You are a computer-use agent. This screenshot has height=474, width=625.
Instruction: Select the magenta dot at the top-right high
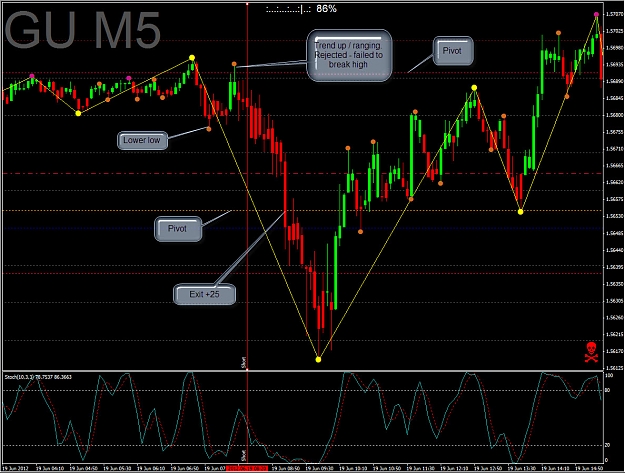(596, 14)
